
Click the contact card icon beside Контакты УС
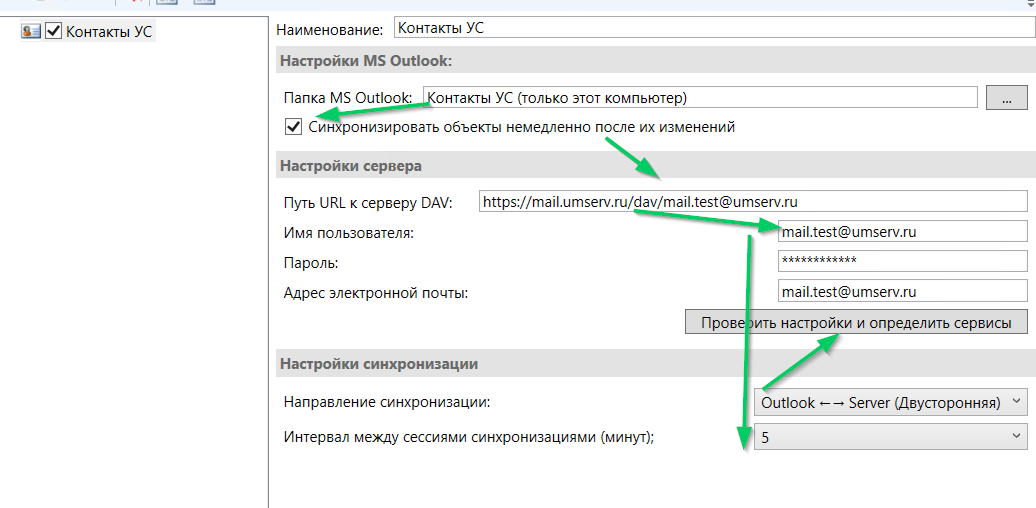(x=30, y=31)
